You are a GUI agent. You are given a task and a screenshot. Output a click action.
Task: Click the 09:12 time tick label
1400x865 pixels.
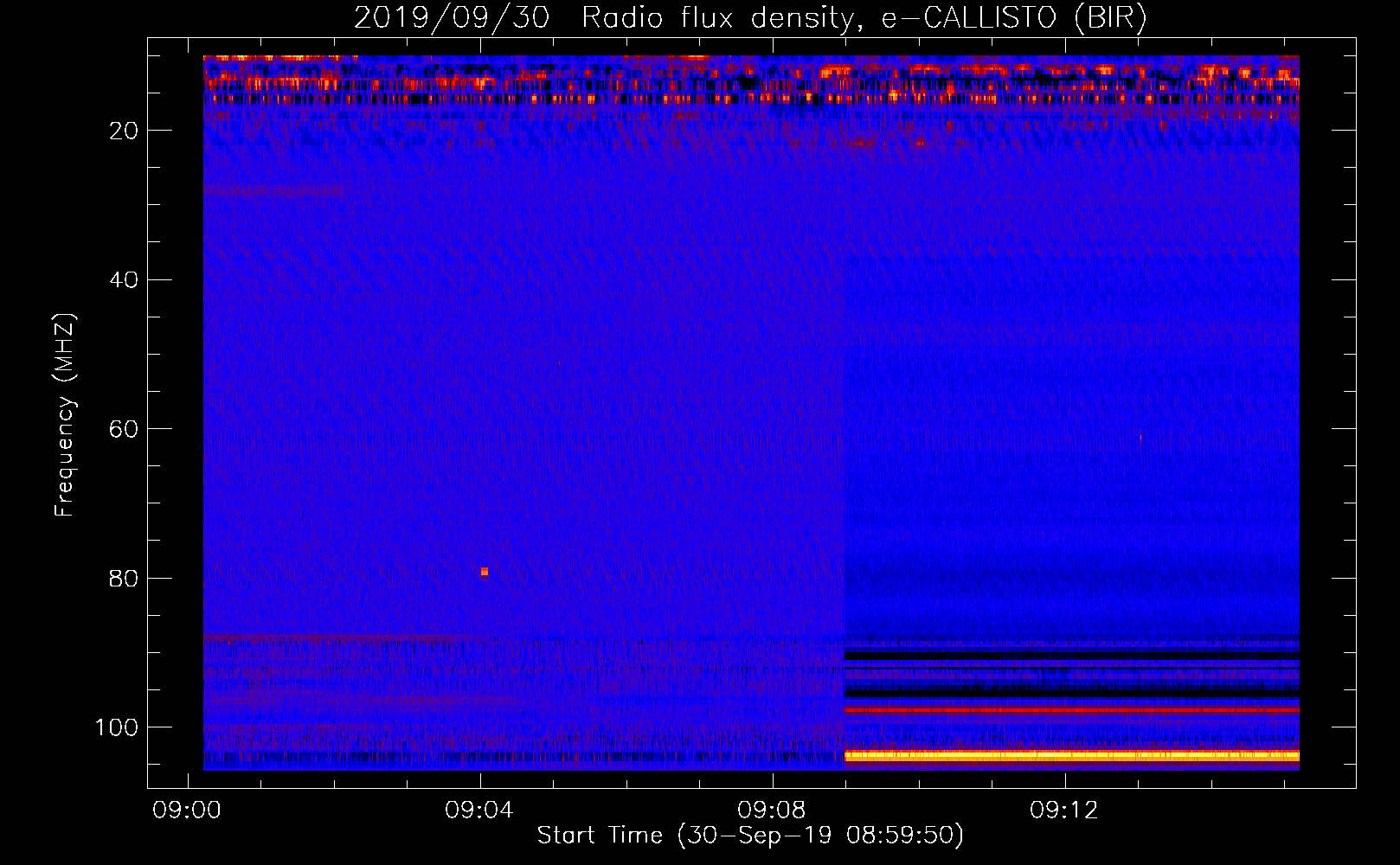point(1063,811)
